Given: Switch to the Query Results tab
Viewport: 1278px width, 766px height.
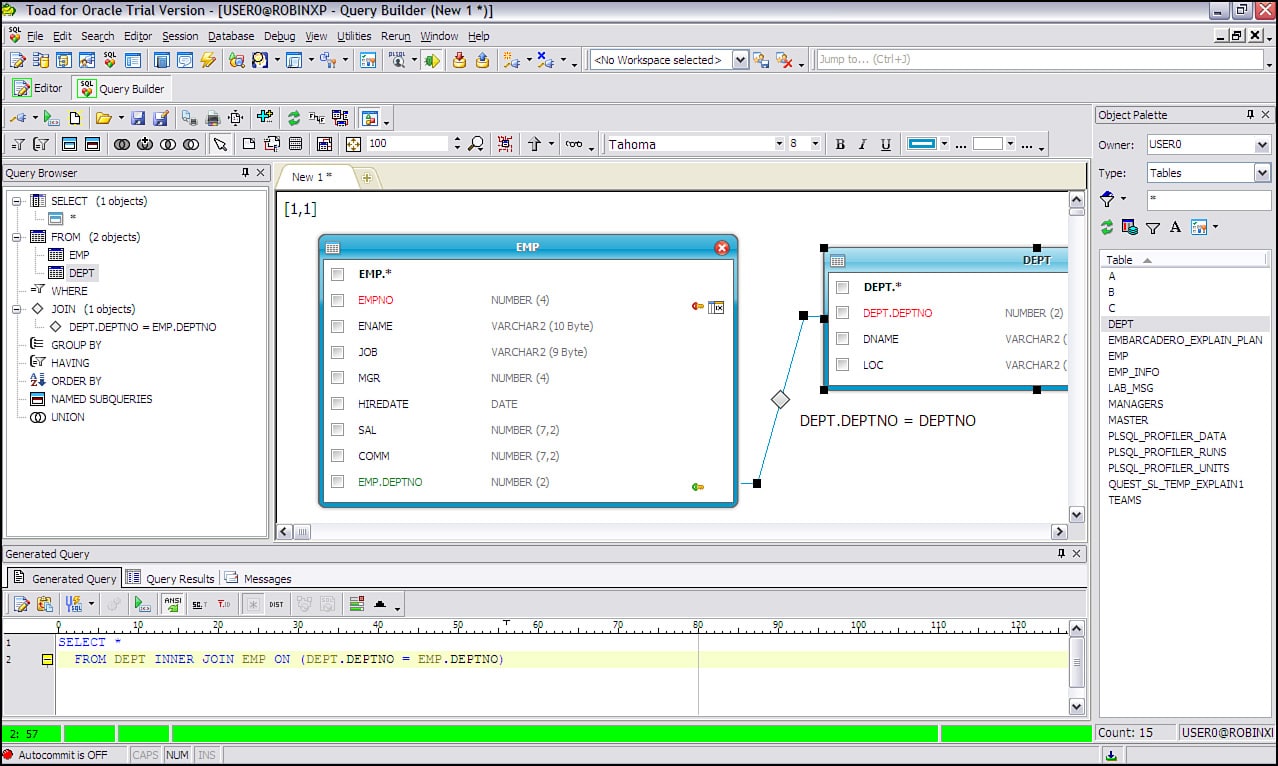Looking at the screenshot, I should (x=171, y=578).
